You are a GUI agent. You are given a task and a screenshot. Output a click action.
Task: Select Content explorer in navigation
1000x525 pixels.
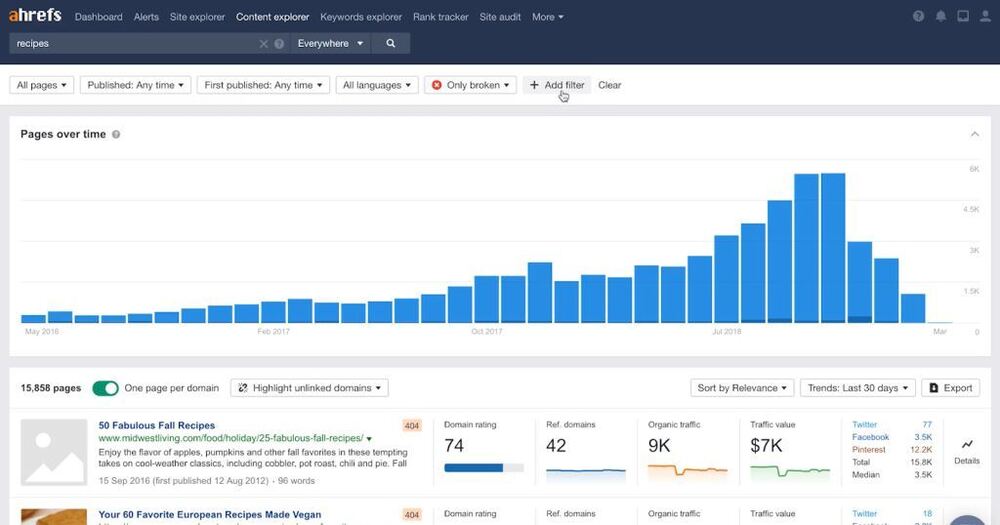tap(272, 17)
